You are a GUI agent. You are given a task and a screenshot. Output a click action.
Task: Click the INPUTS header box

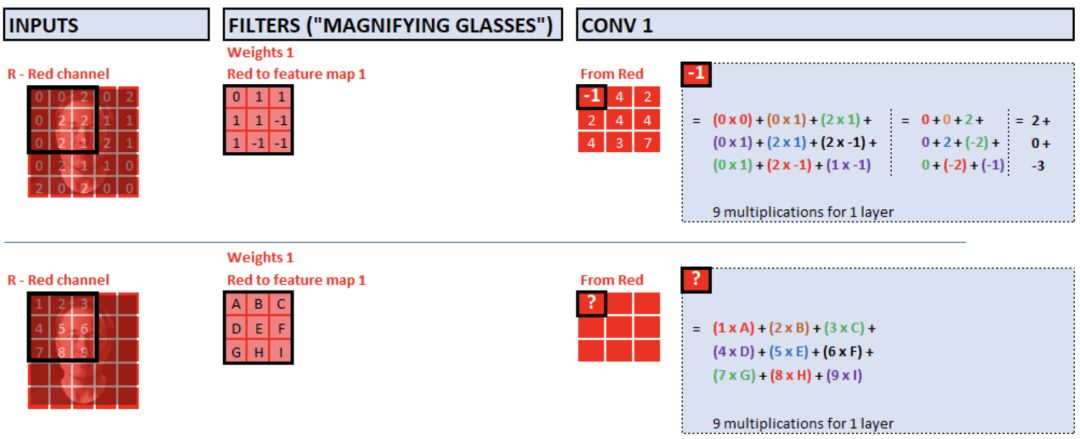pyautogui.click(x=106, y=24)
